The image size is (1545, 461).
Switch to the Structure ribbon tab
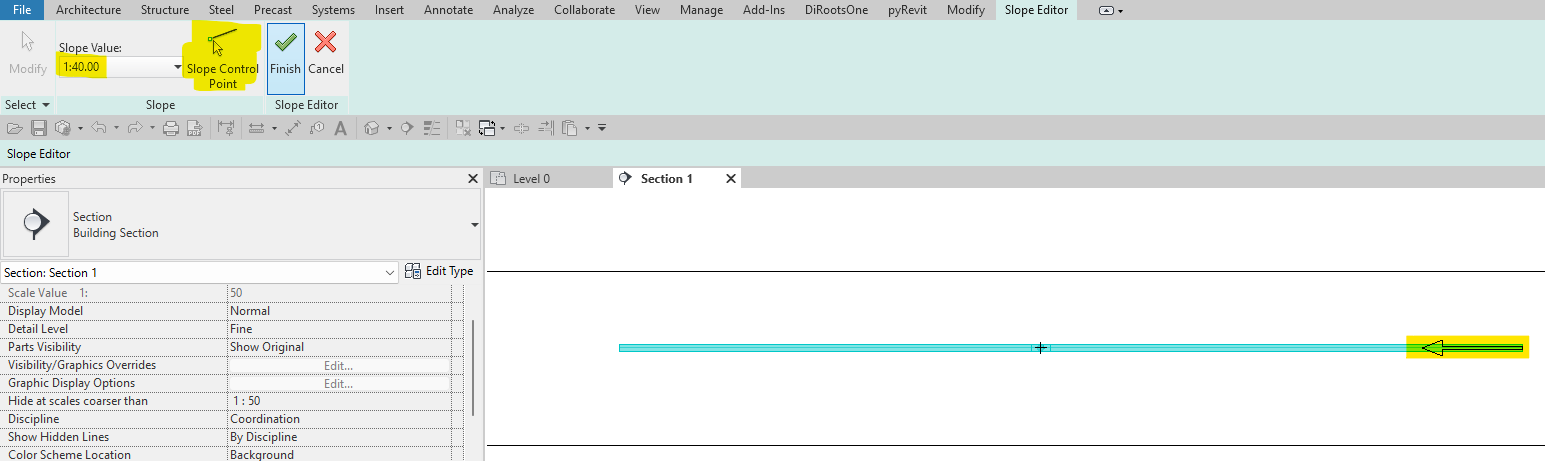(x=165, y=10)
